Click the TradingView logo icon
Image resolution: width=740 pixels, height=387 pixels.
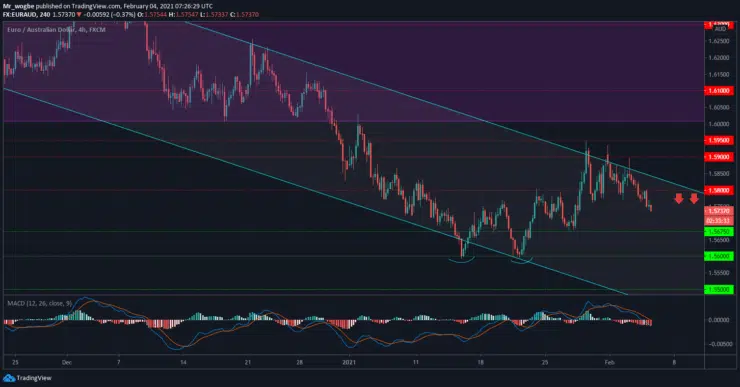click(8, 378)
